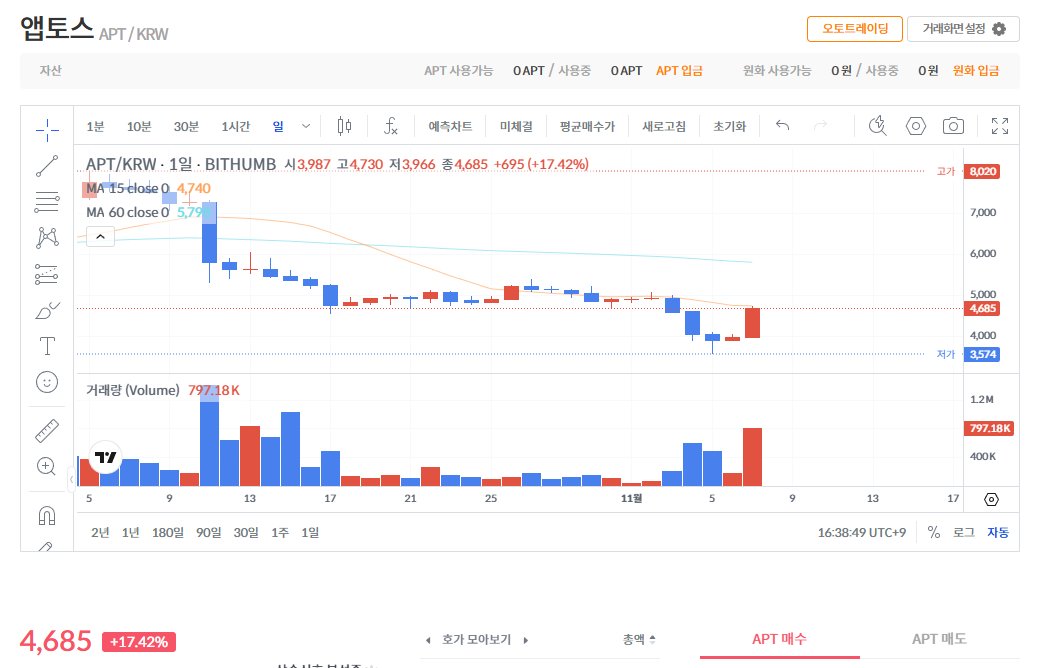Open time axis settings icon
Image resolution: width=1046 pixels, height=668 pixels.
991,499
